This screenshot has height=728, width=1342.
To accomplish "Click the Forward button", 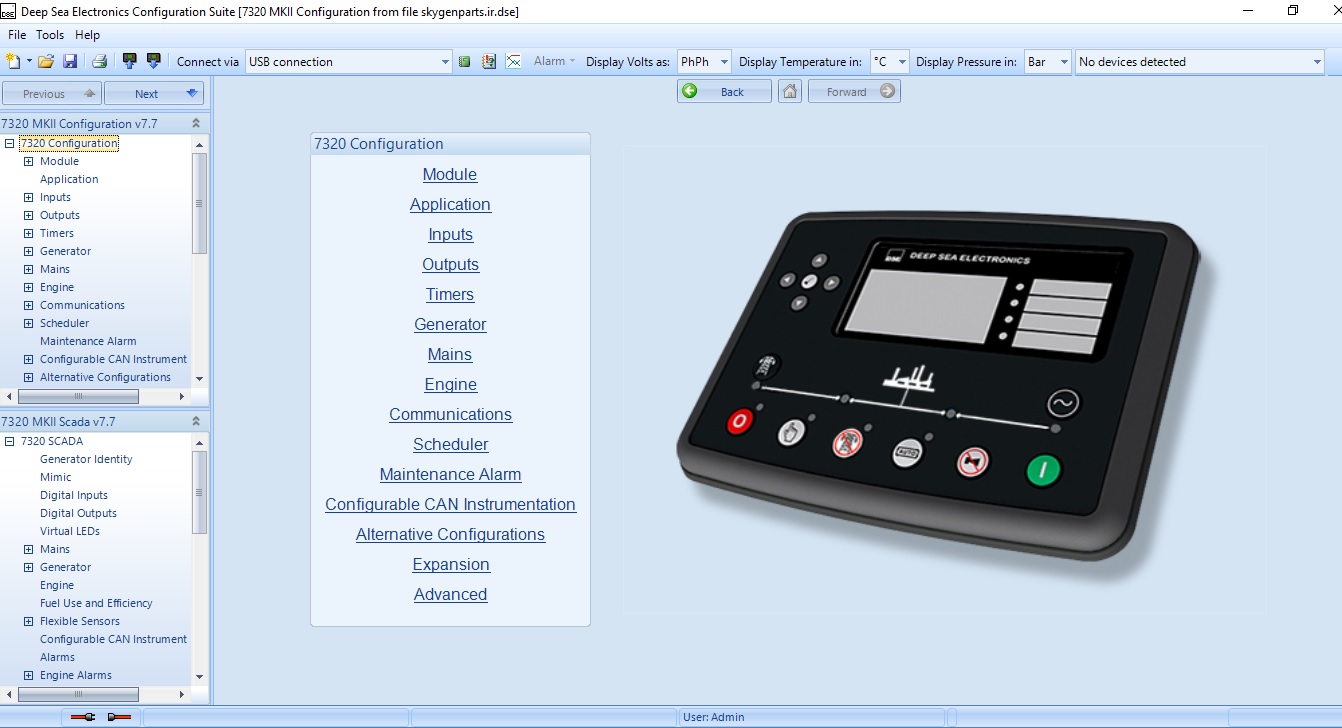I will (x=854, y=91).
